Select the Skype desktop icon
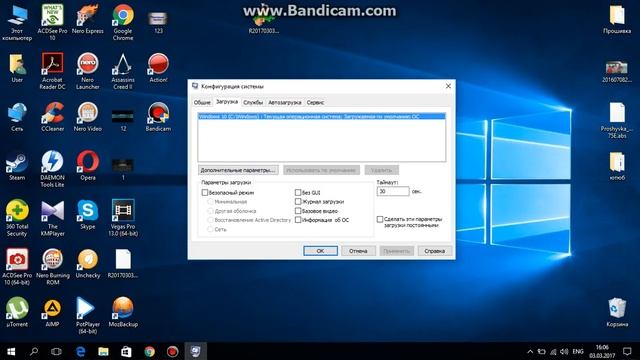The width and height of the screenshot is (640, 360). pyautogui.click(x=88, y=215)
